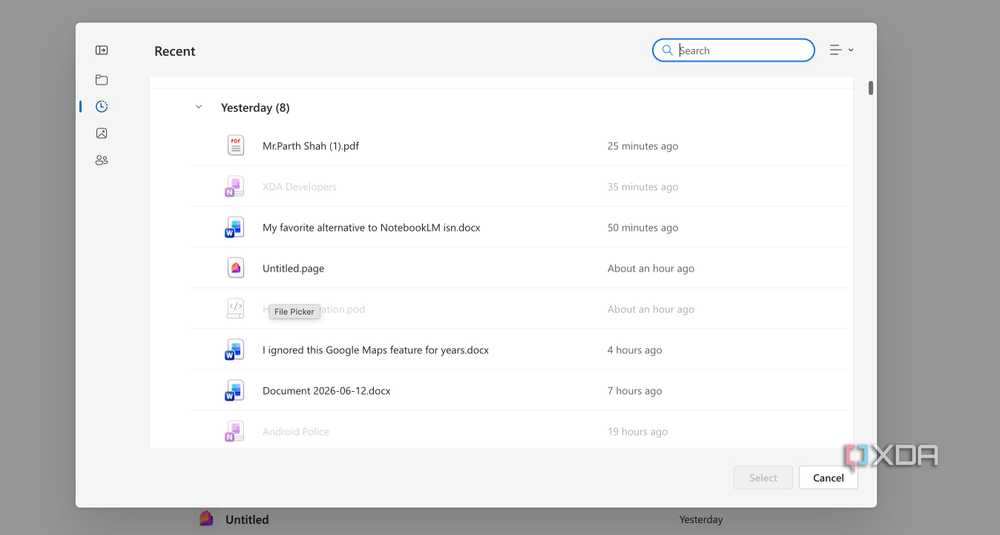
Task: Click the '19 hours ago' timestamp
Action: click(x=637, y=432)
